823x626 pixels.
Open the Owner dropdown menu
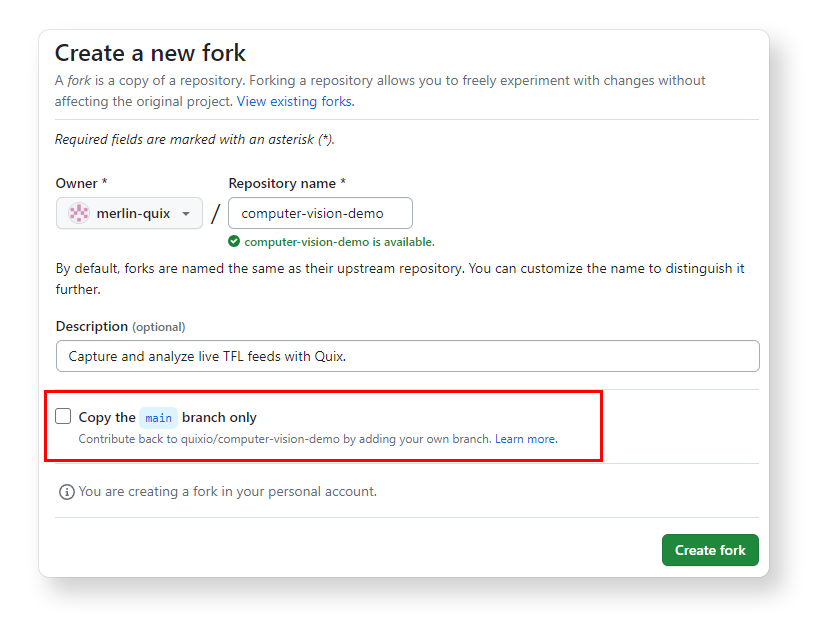point(129,213)
